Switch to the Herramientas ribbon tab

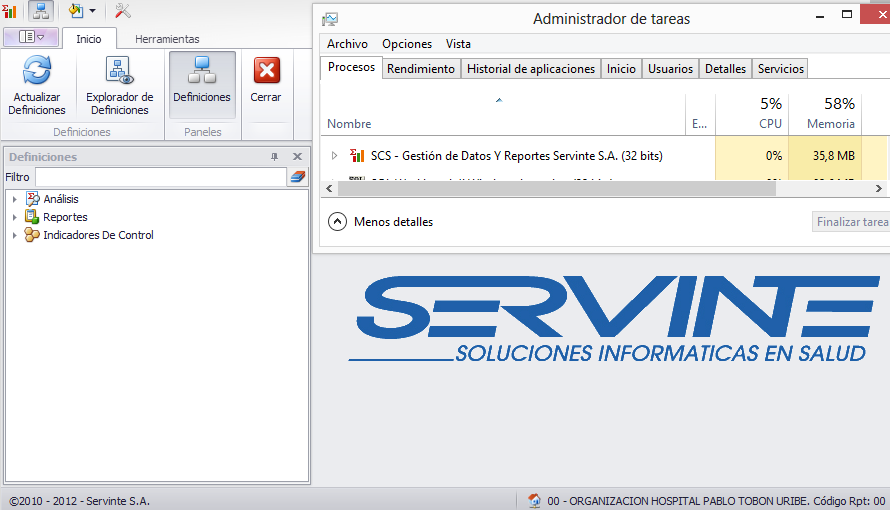pyautogui.click(x=167, y=39)
